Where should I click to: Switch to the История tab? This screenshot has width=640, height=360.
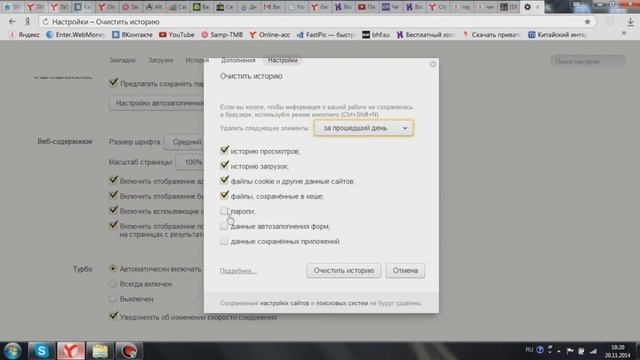click(x=197, y=60)
